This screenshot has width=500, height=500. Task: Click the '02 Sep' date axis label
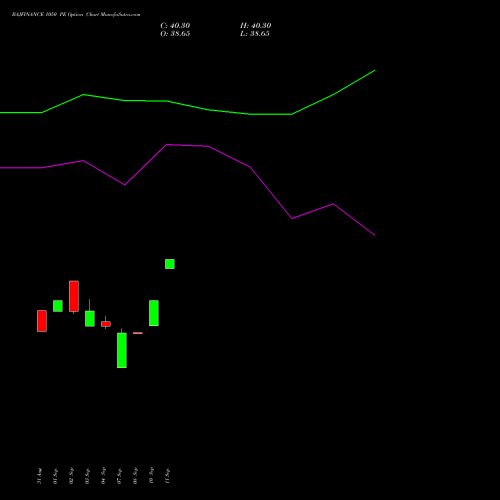coord(71,476)
